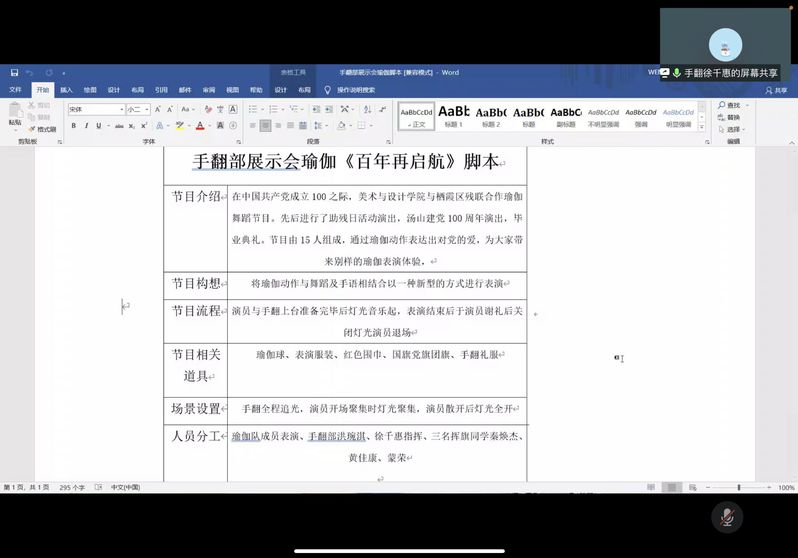Viewport: 798px width, 558px height.
Task: Expand the font size dropdown showing 小二
Action: [x=138, y=109]
